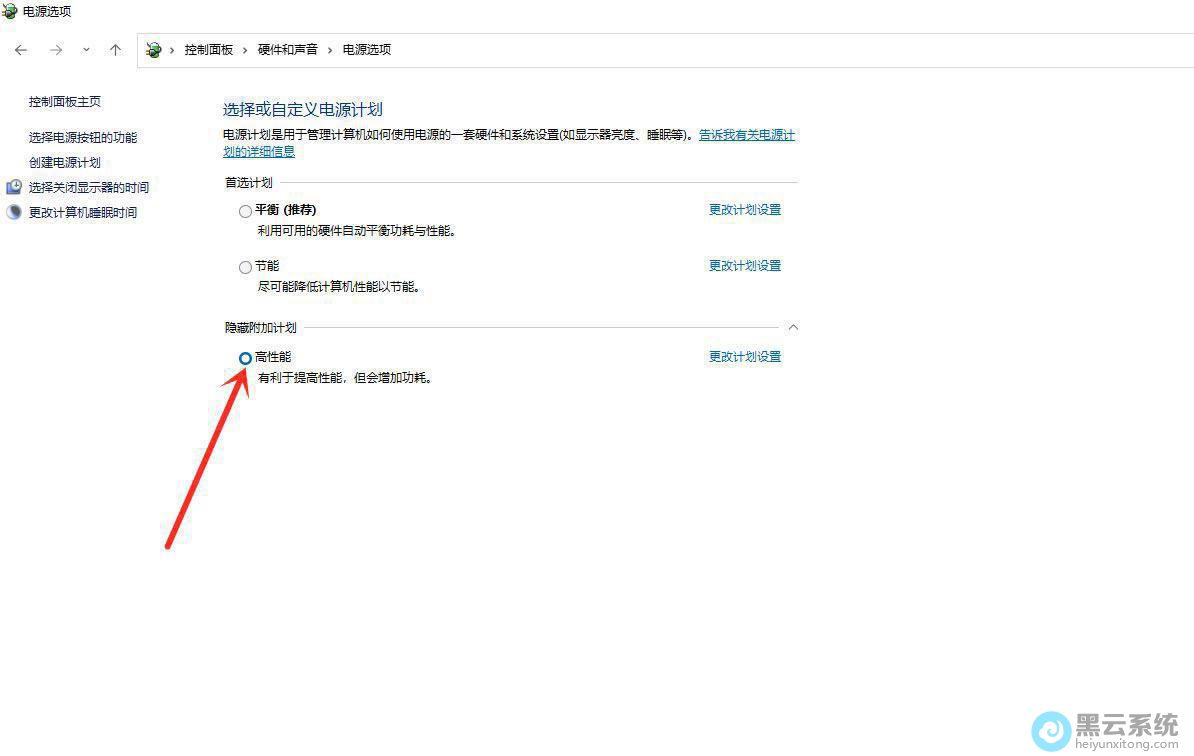This screenshot has height=756, width=1194.
Task: Click the forward navigation arrow
Action: click(55, 50)
